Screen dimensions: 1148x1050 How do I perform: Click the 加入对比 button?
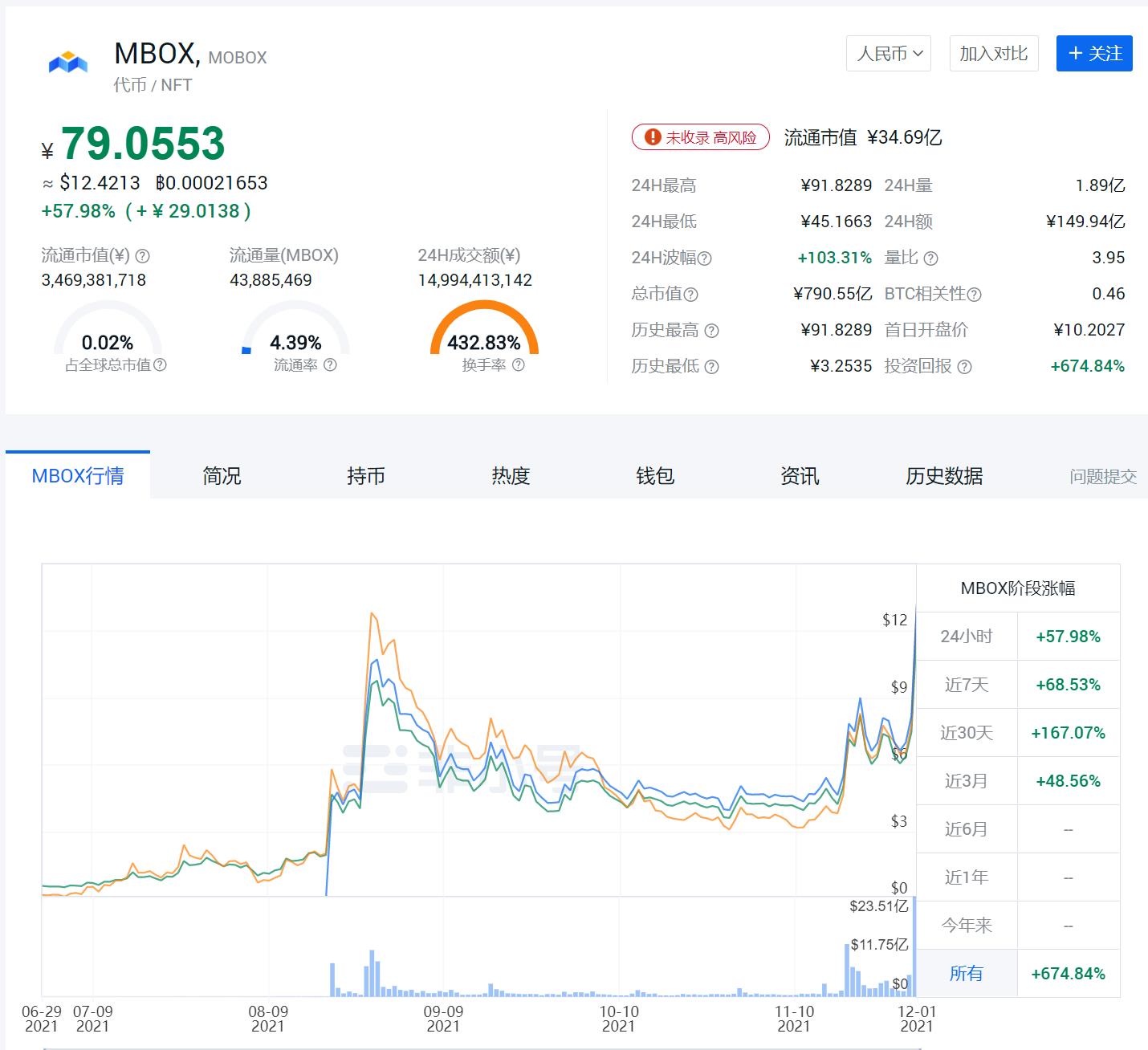[994, 54]
